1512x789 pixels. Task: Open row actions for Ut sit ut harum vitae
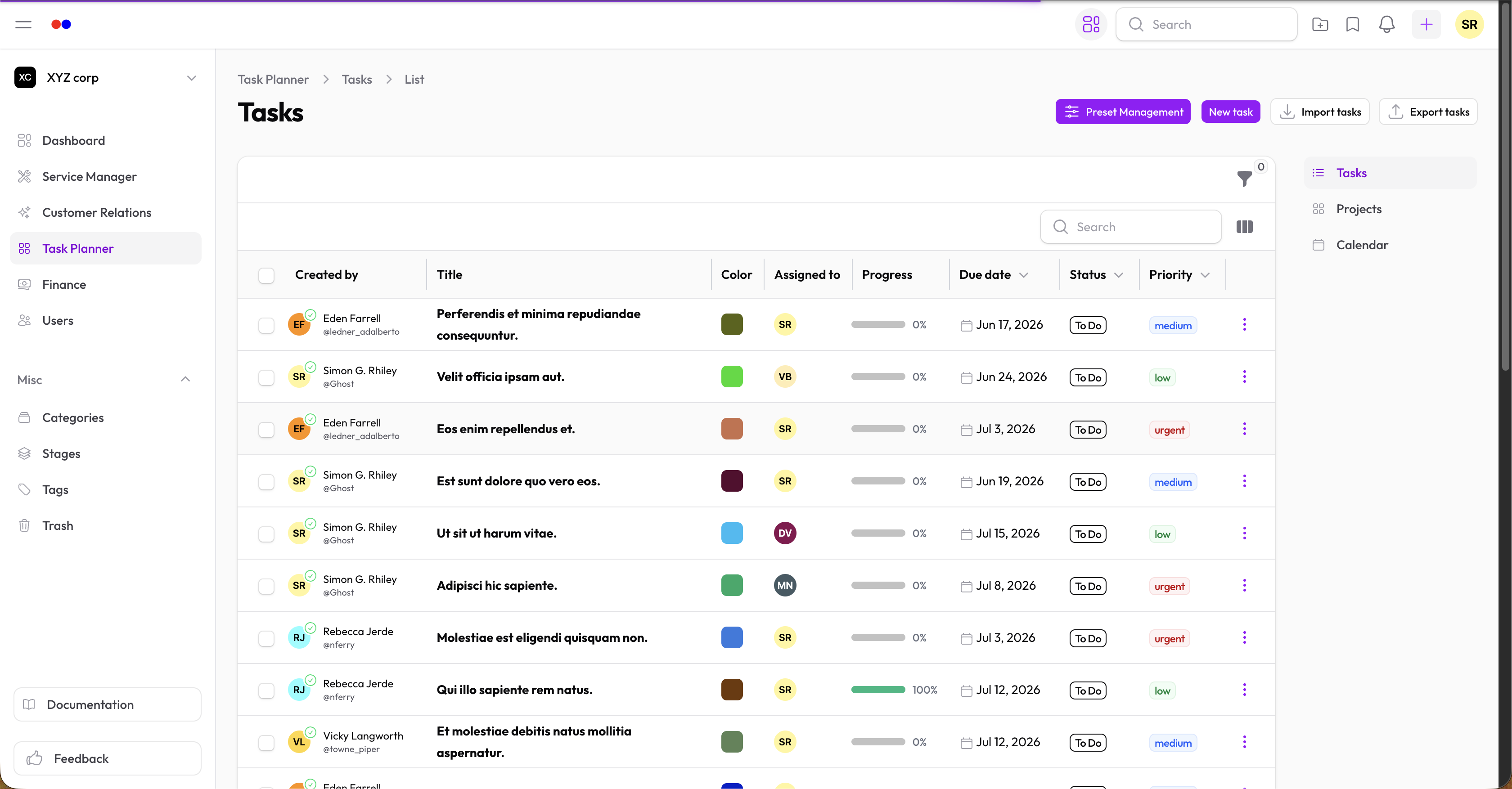[x=1244, y=533]
